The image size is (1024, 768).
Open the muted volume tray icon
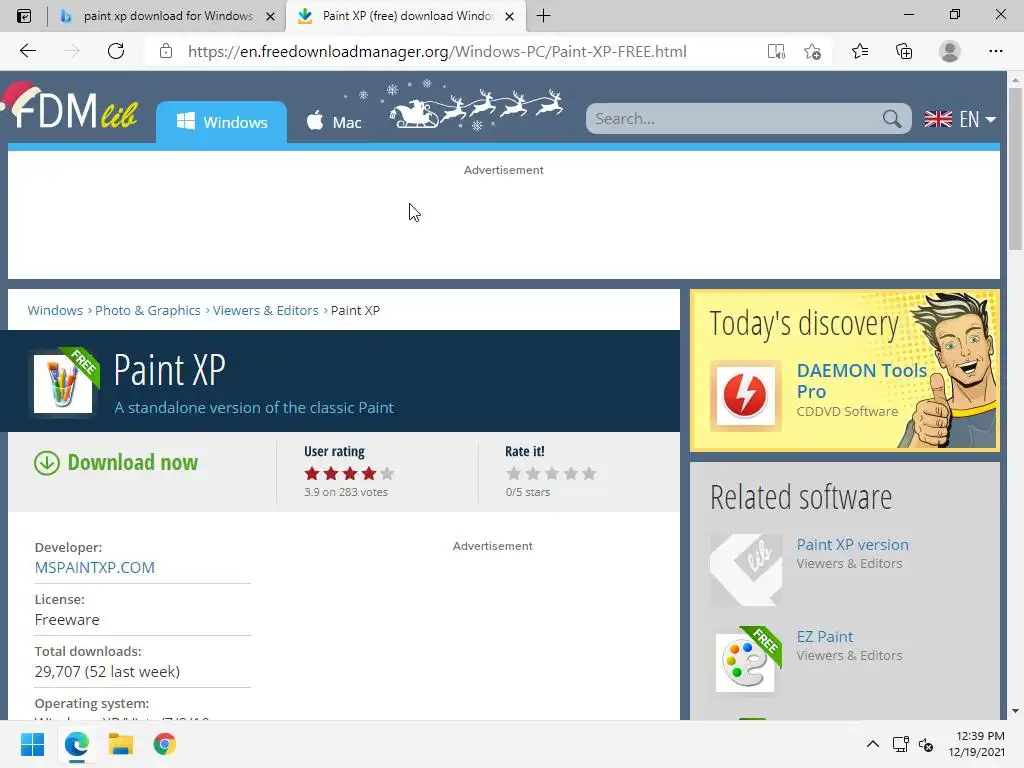pyautogui.click(x=925, y=744)
